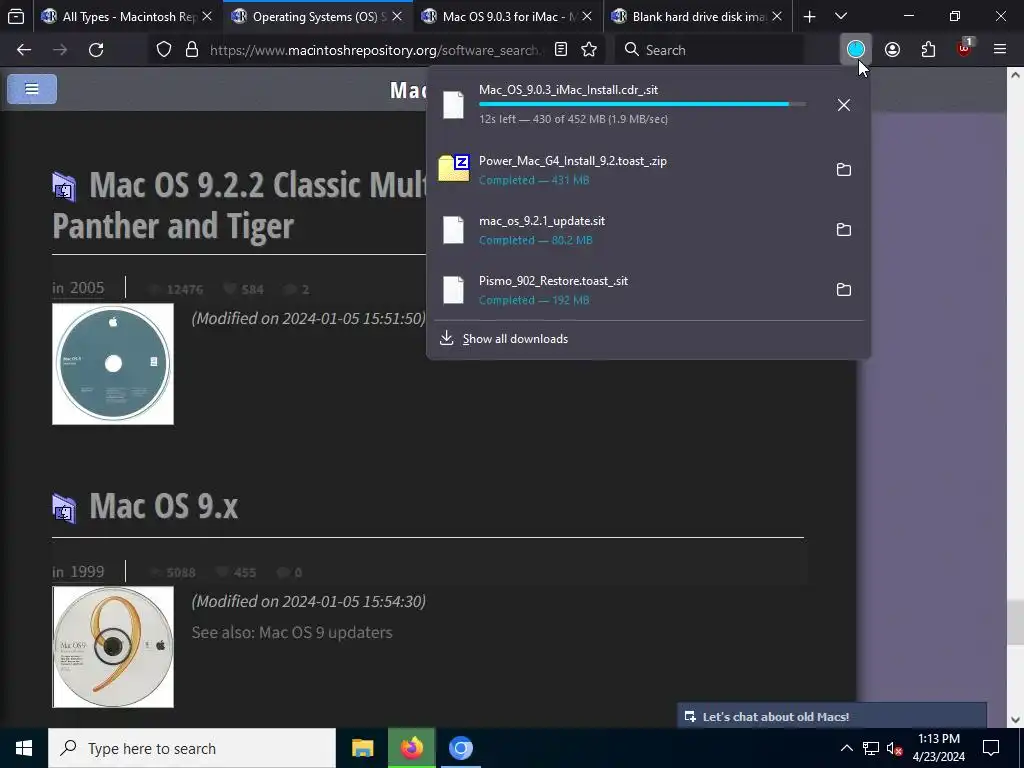Screen dimensions: 1024x768
Task: Open Firefox application menu
Action: (1000, 50)
